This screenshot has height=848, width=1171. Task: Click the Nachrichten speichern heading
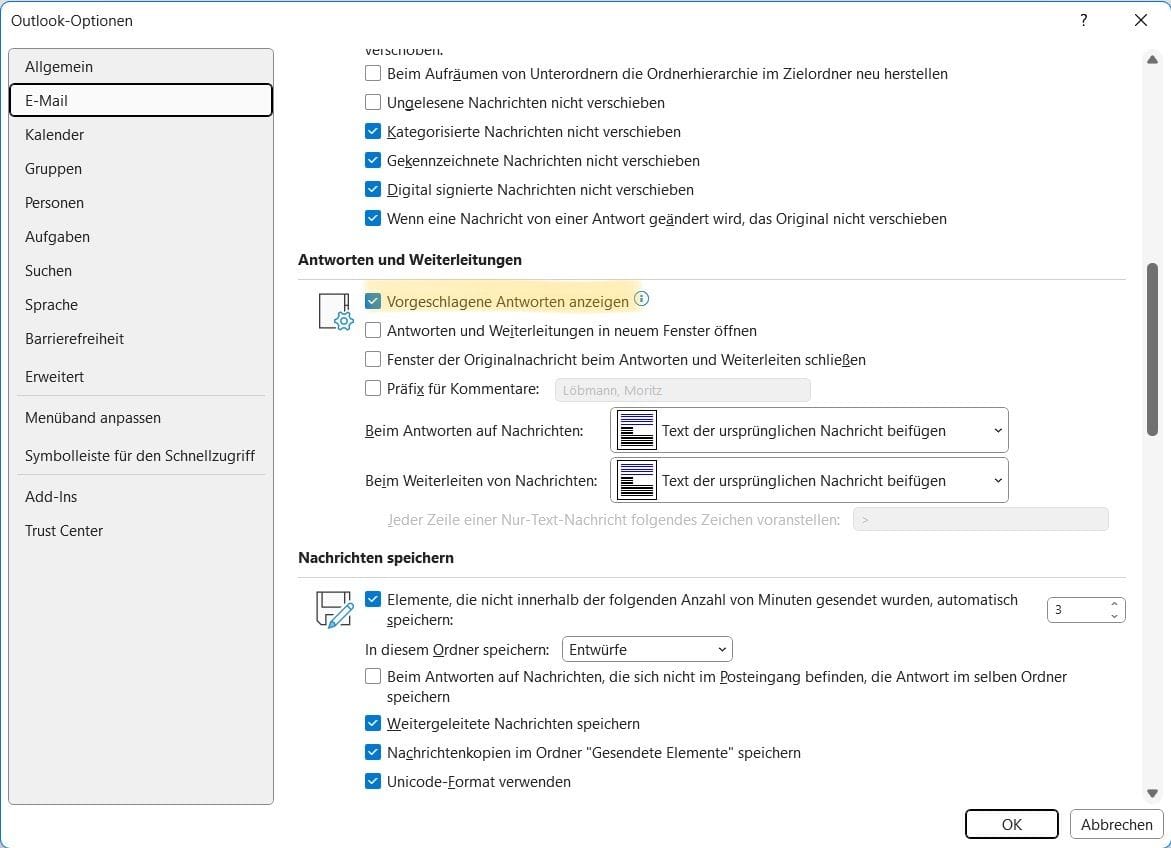(x=376, y=558)
